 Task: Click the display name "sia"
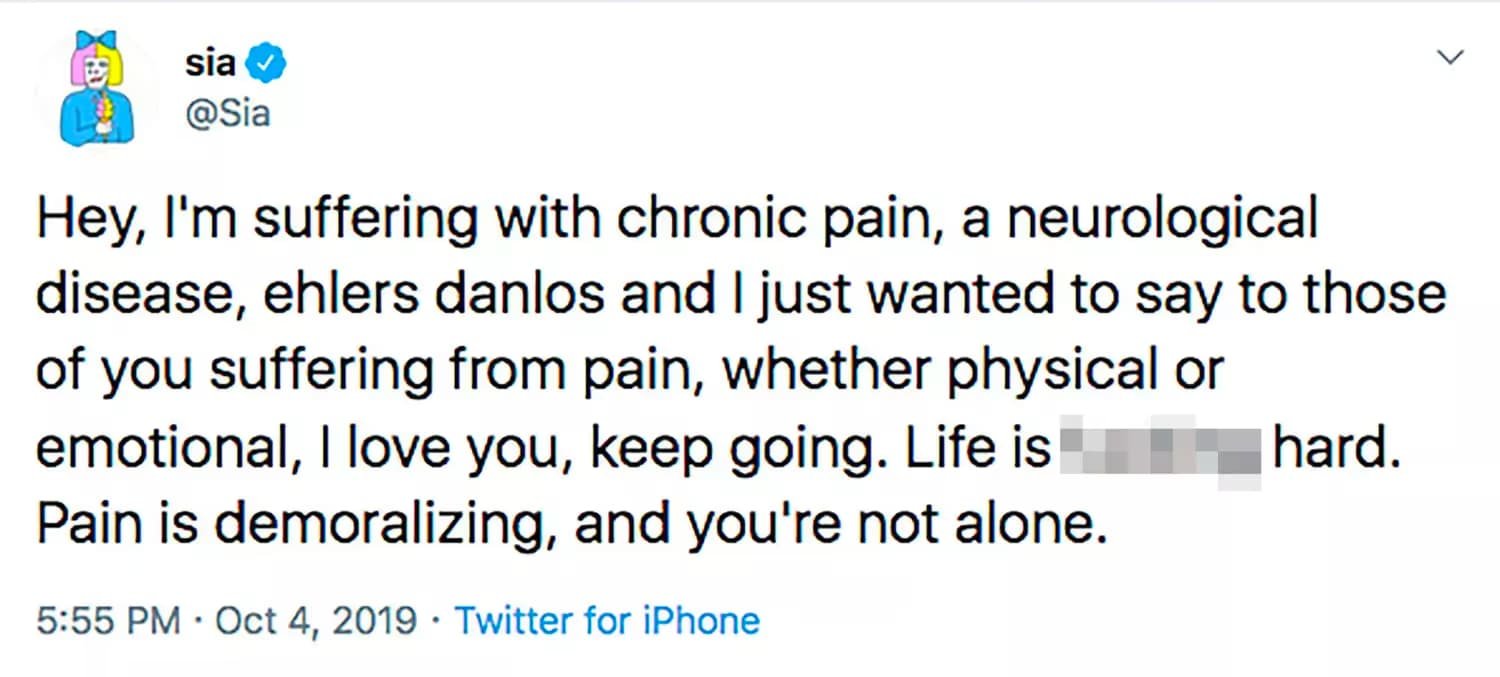210,65
